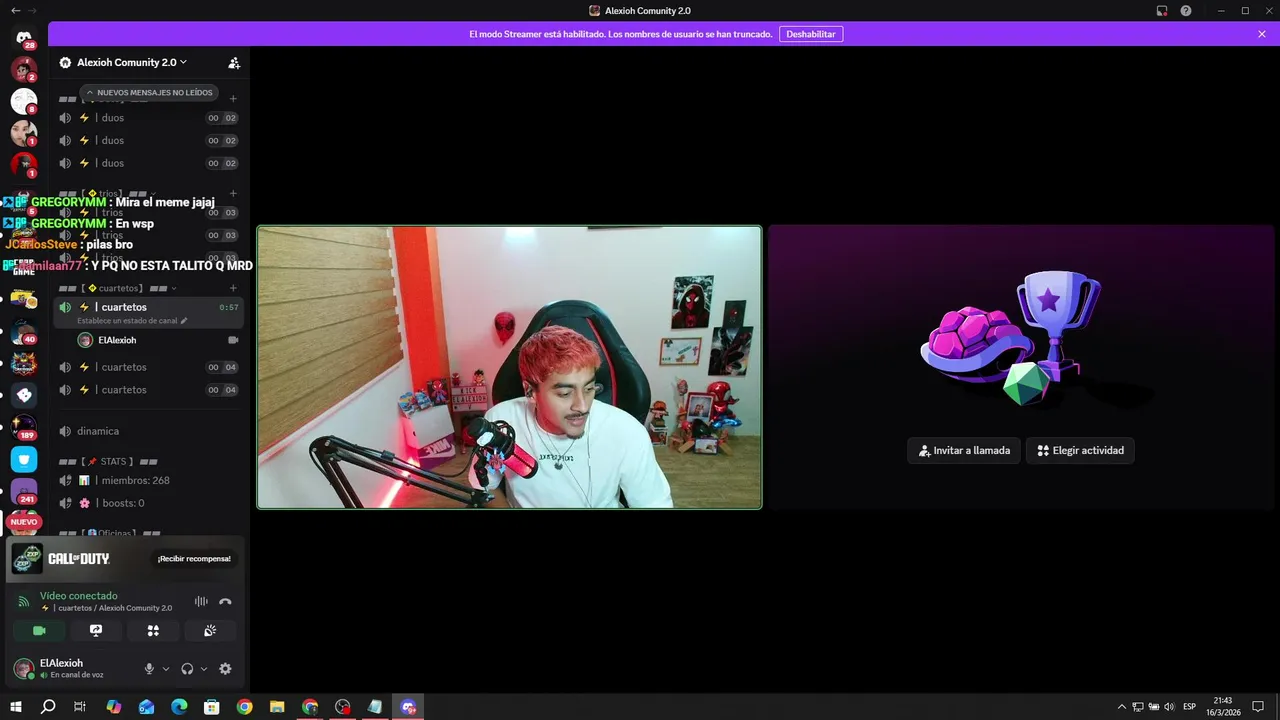Image resolution: width=1280 pixels, height=720 pixels.
Task: Go back with the arrow in title bar
Action: coord(15,10)
